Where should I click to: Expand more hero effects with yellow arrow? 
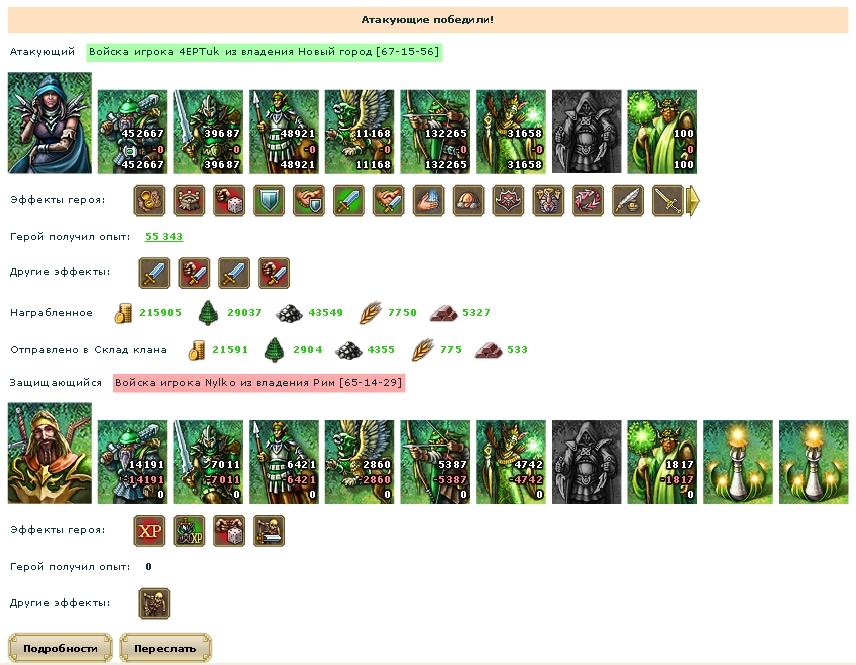(692, 201)
